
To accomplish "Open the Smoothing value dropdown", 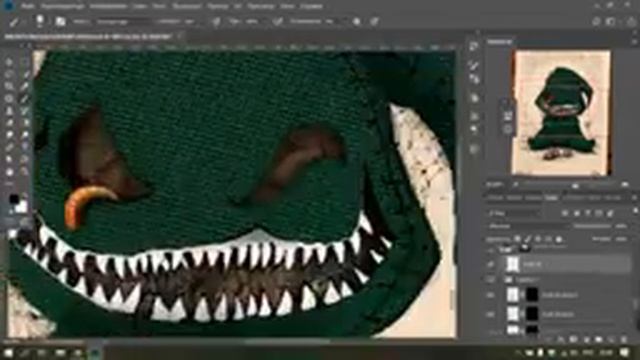I will (329, 21).
